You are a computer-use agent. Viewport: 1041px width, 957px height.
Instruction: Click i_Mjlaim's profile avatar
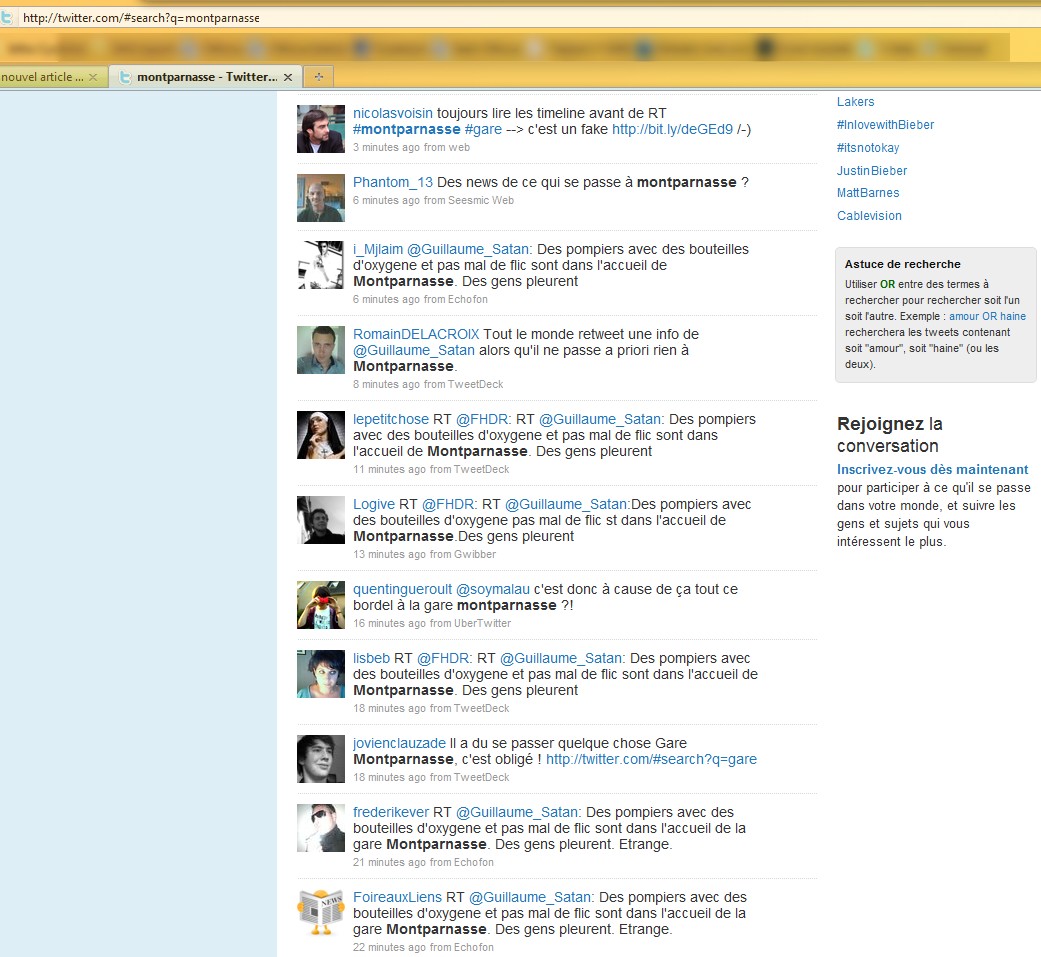[x=321, y=265]
